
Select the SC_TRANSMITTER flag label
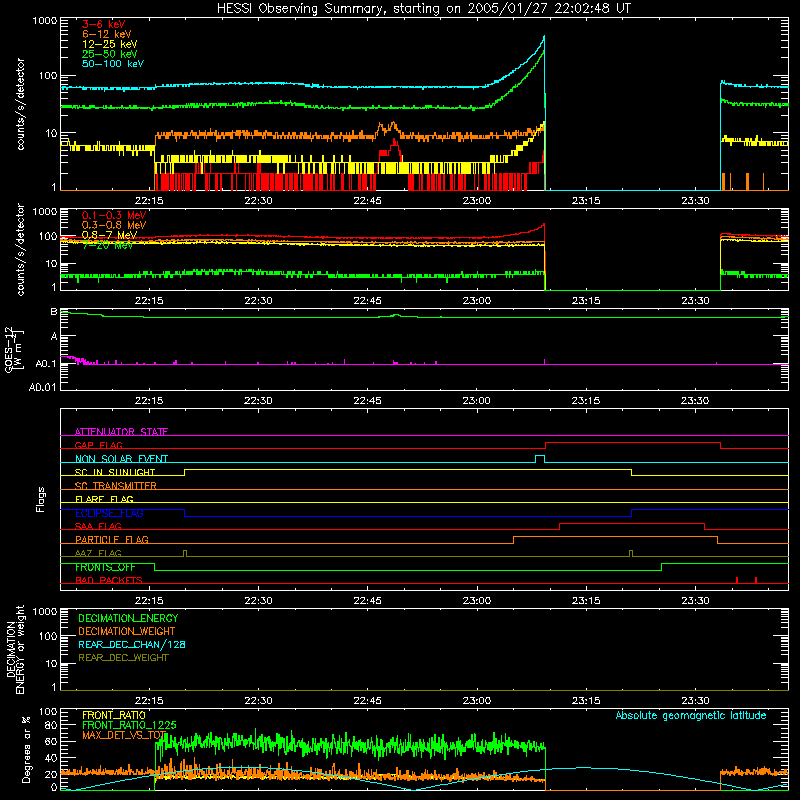(x=115, y=486)
